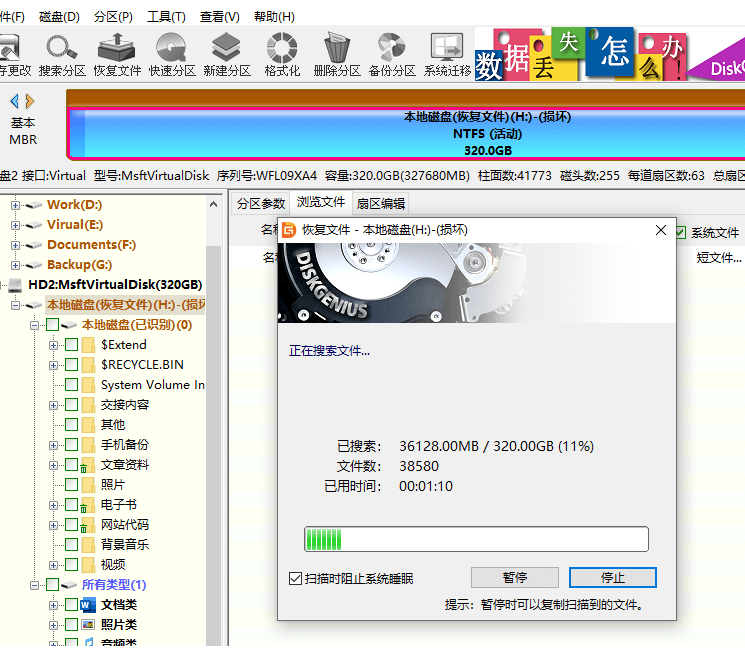Click the 系统迁移 (System Migration) icon
This screenshot has height=651, width=745.
[447, 55]
